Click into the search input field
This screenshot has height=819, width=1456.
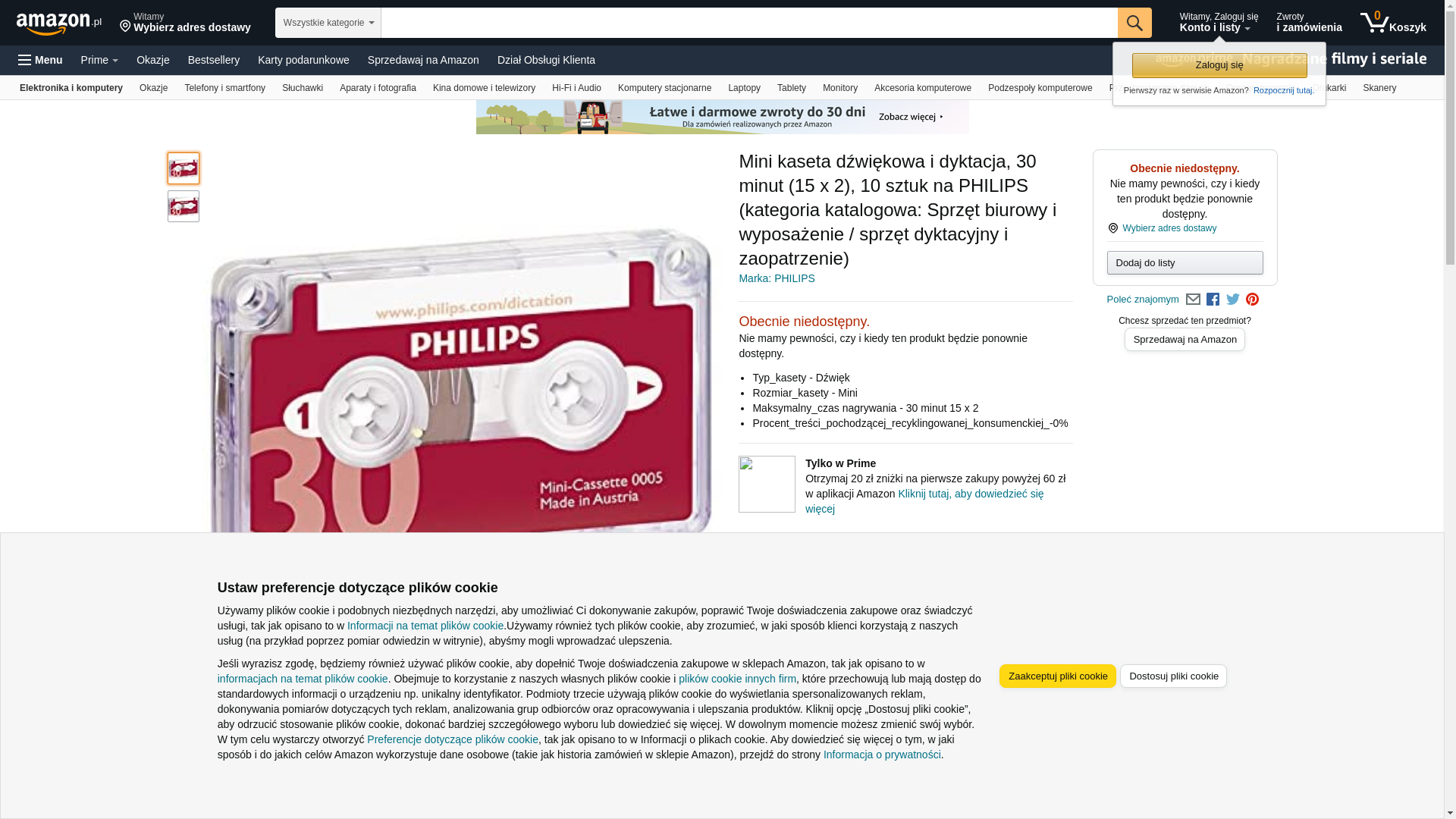[749, 23]
